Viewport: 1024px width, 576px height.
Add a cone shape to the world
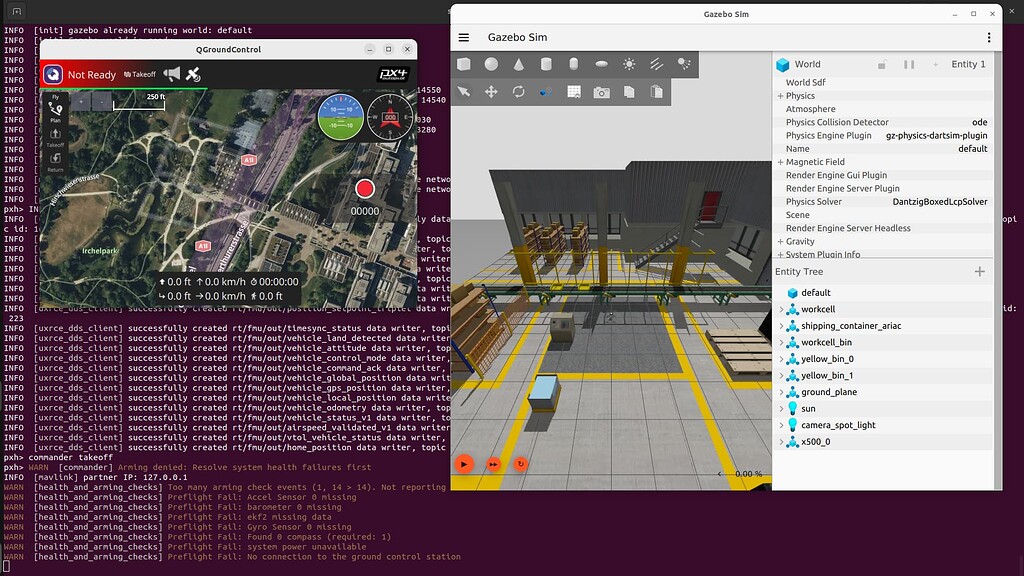click(519, 64)
